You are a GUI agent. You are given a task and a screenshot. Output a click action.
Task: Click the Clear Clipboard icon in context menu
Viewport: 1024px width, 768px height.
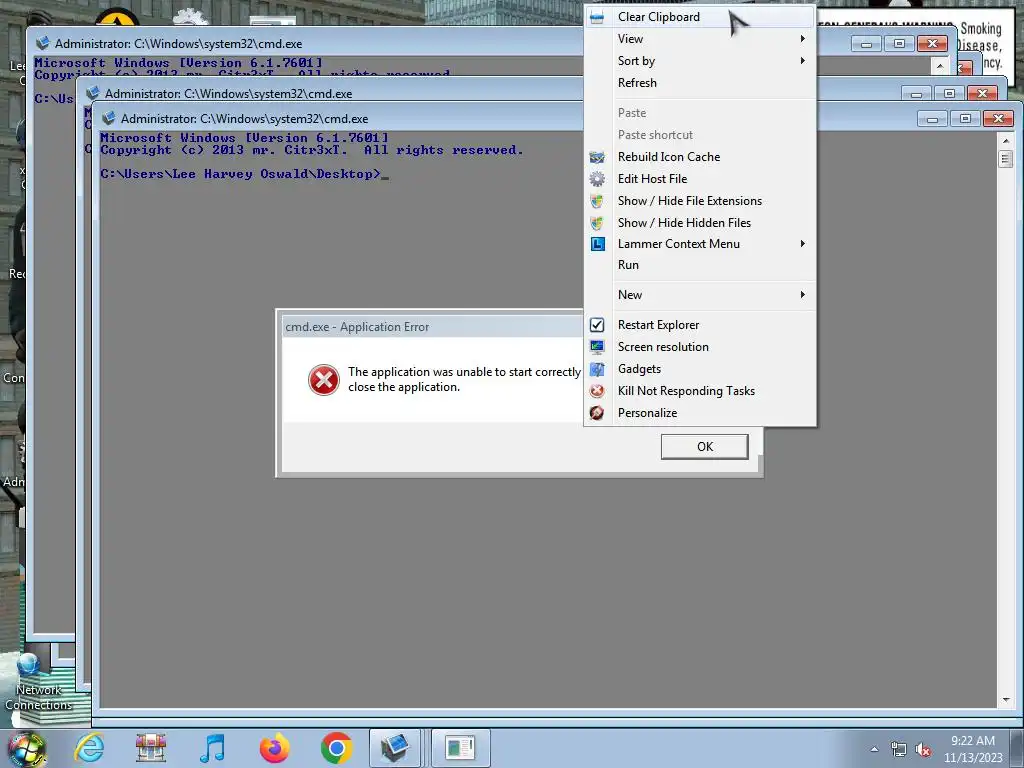pos(597,18)
